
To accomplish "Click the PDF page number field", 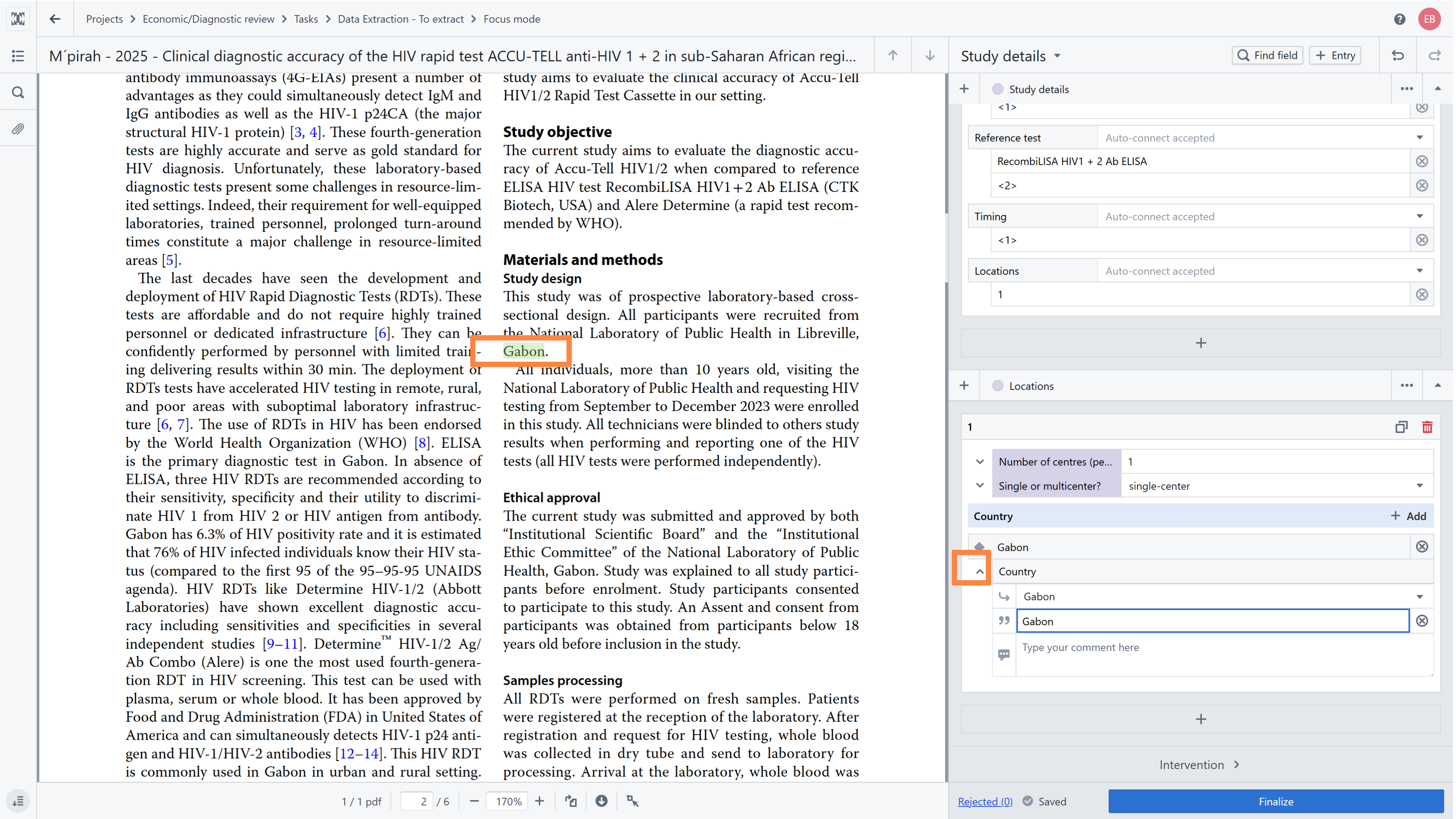I will [417, 801].
